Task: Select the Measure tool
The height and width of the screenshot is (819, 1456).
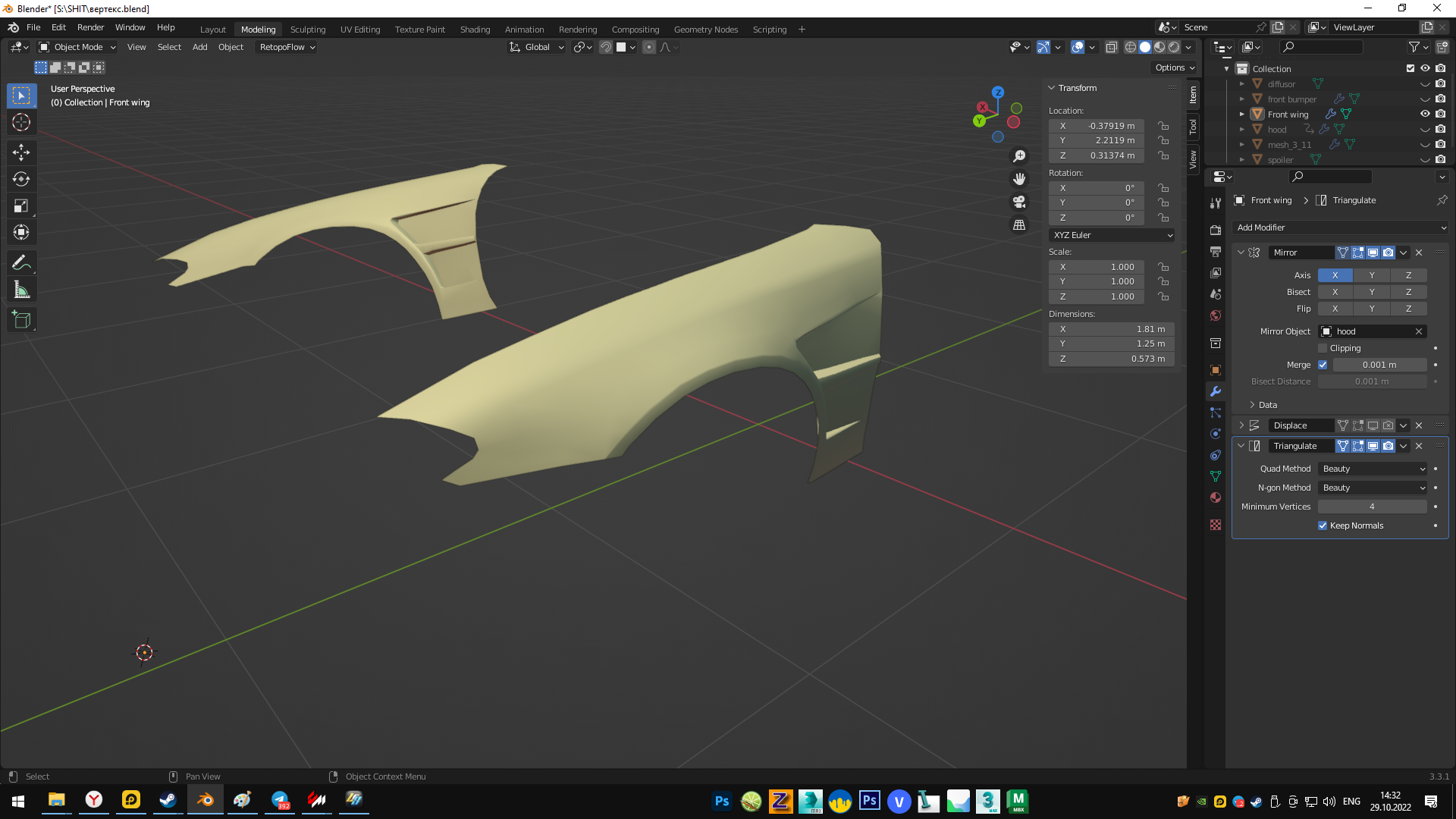Action: point(21,290)
